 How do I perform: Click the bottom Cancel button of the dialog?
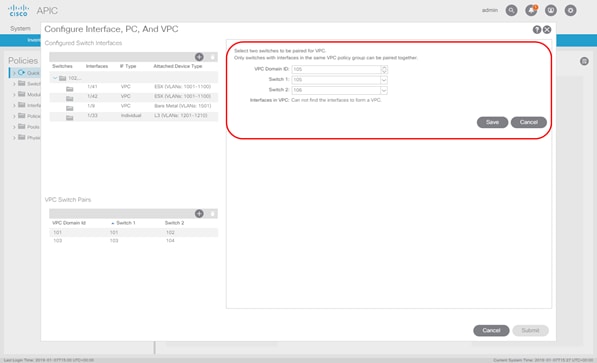pos(491,331)
